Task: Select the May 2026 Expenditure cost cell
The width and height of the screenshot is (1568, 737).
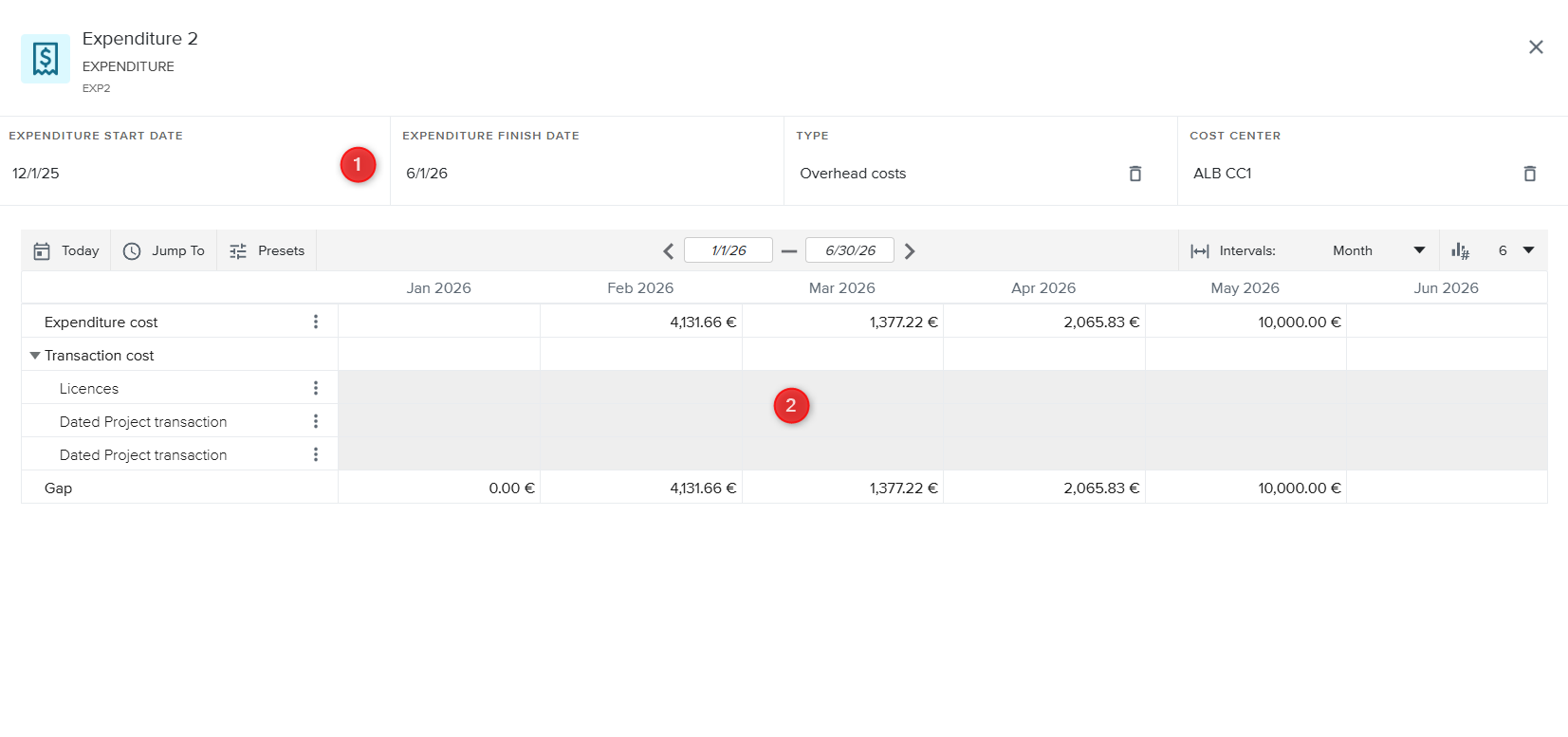Action: pyautogui.click(x=1245, y=322)
